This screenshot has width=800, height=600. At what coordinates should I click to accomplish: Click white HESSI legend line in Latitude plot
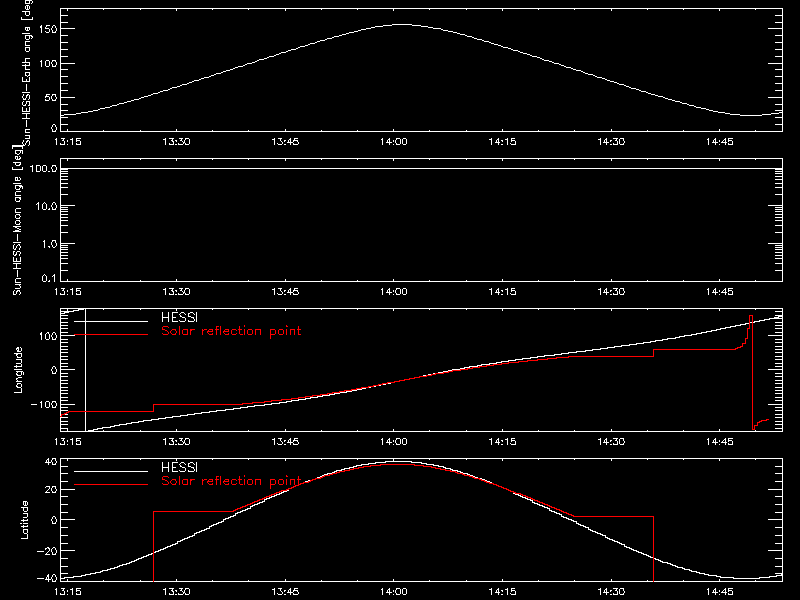pos(111,471)
